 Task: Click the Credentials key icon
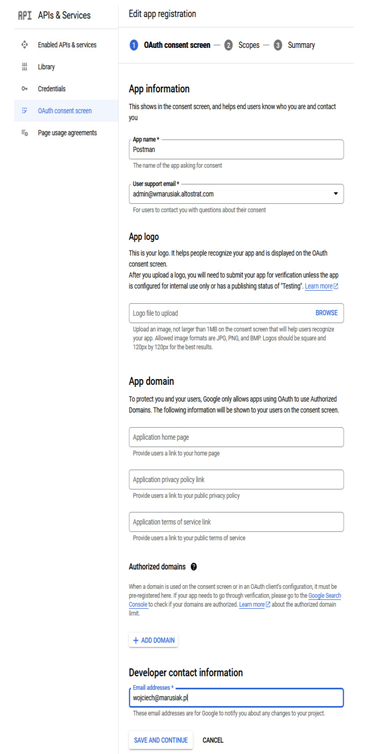pos(25,89)
